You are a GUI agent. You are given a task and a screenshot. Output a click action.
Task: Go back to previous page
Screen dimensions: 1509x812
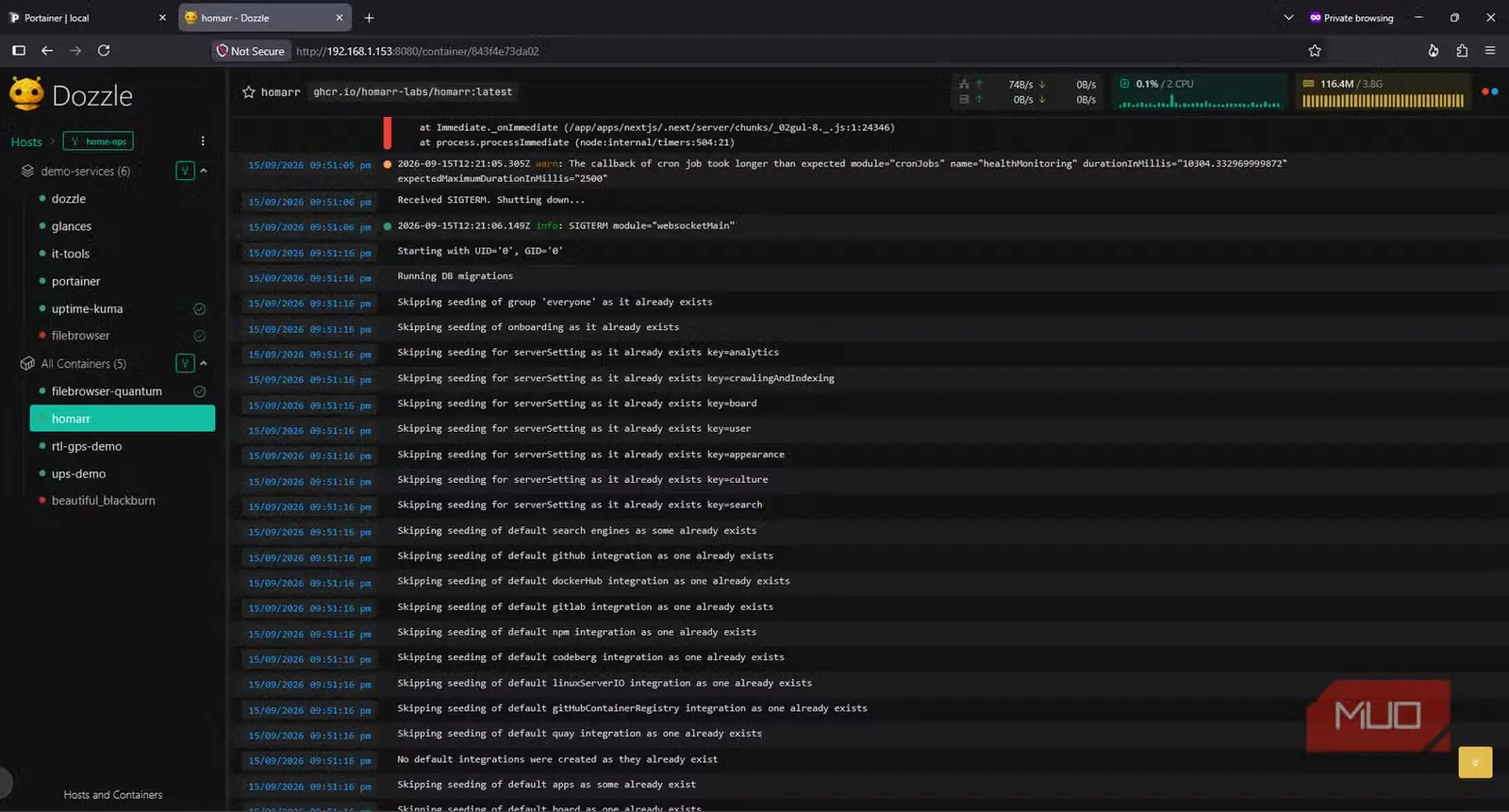click(x=47, y=51)
